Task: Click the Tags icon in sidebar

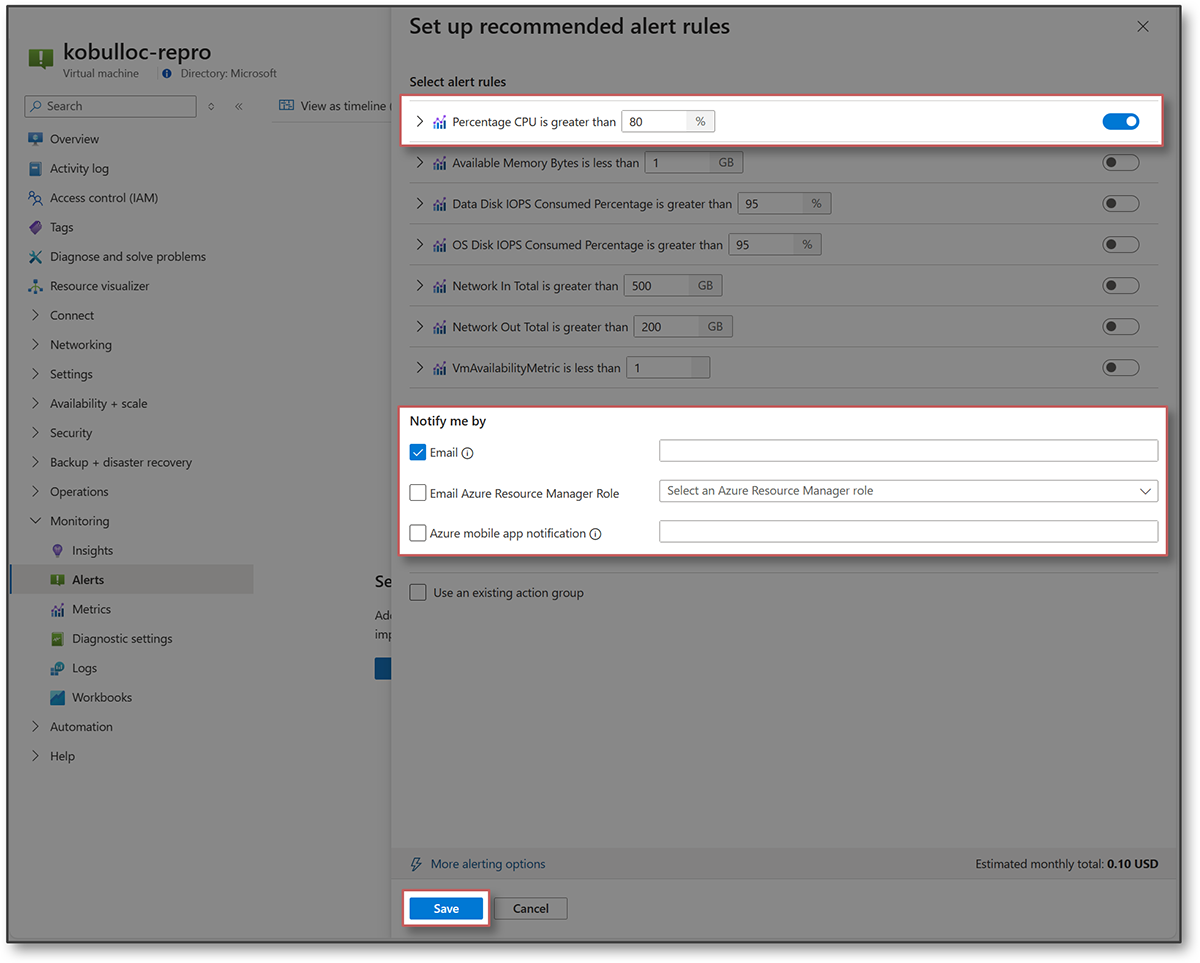Action: (36, 227)
